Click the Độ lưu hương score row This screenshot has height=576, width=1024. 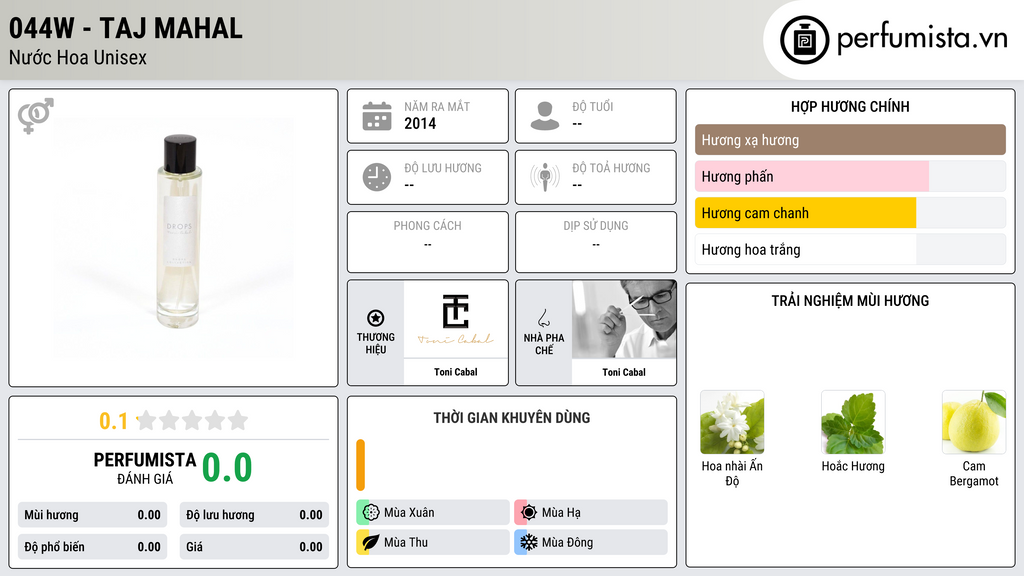point(254,515)
